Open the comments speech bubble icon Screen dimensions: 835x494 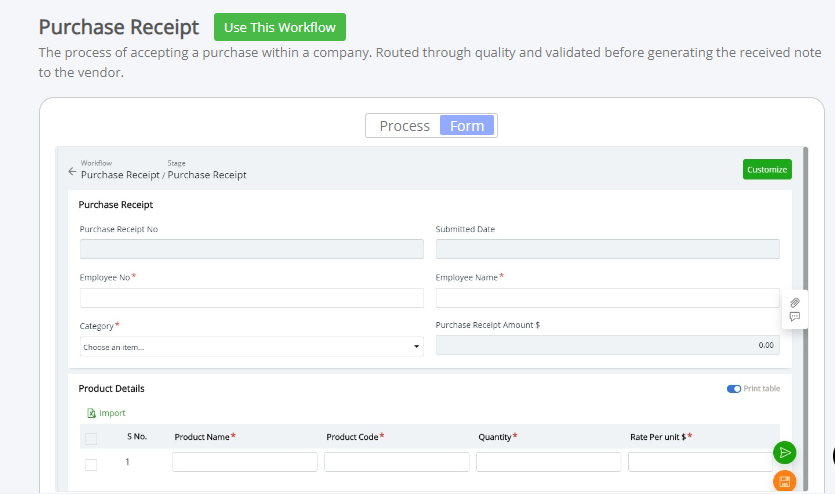coord(795,317)
